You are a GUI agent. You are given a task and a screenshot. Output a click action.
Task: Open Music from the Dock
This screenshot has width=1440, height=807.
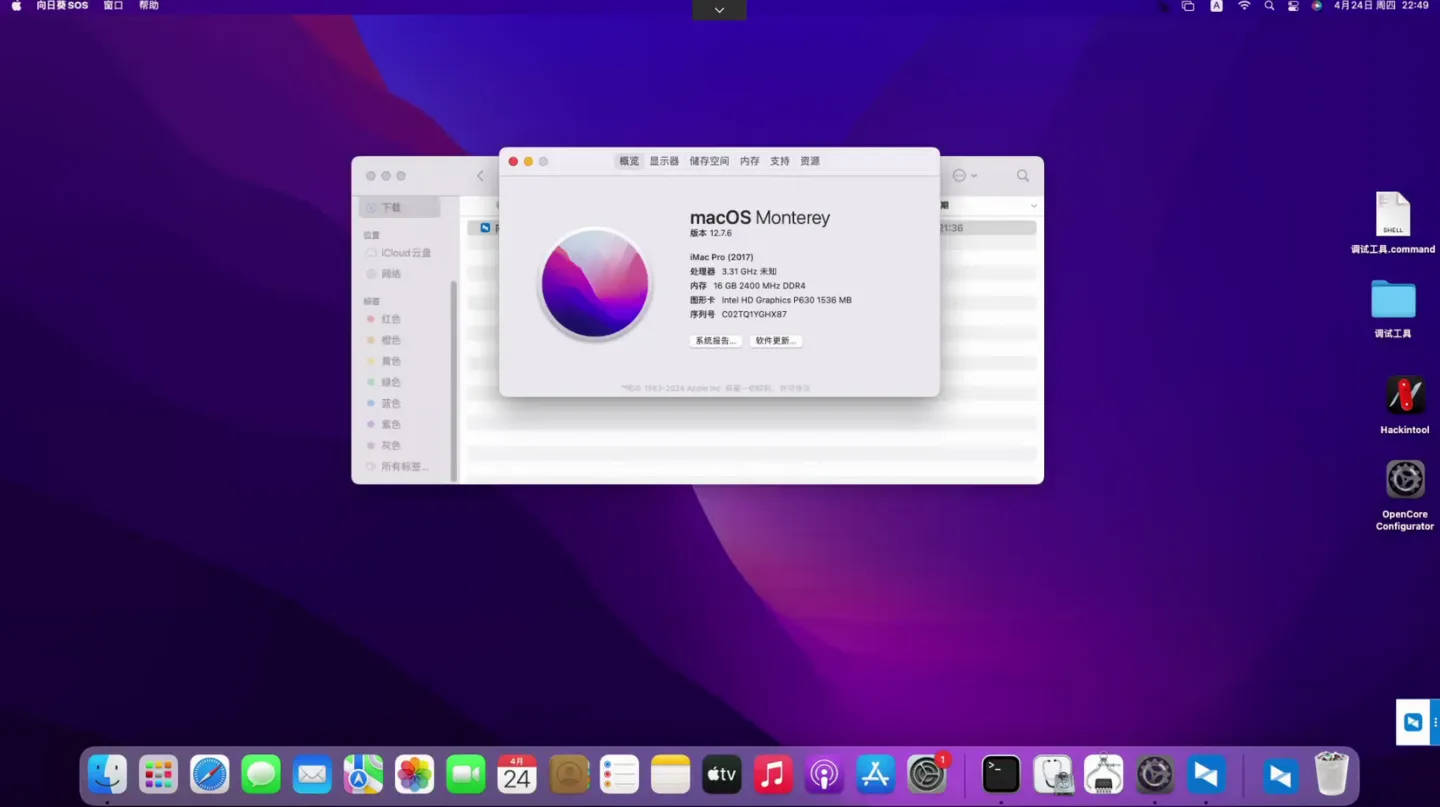(x=772, y=773)
